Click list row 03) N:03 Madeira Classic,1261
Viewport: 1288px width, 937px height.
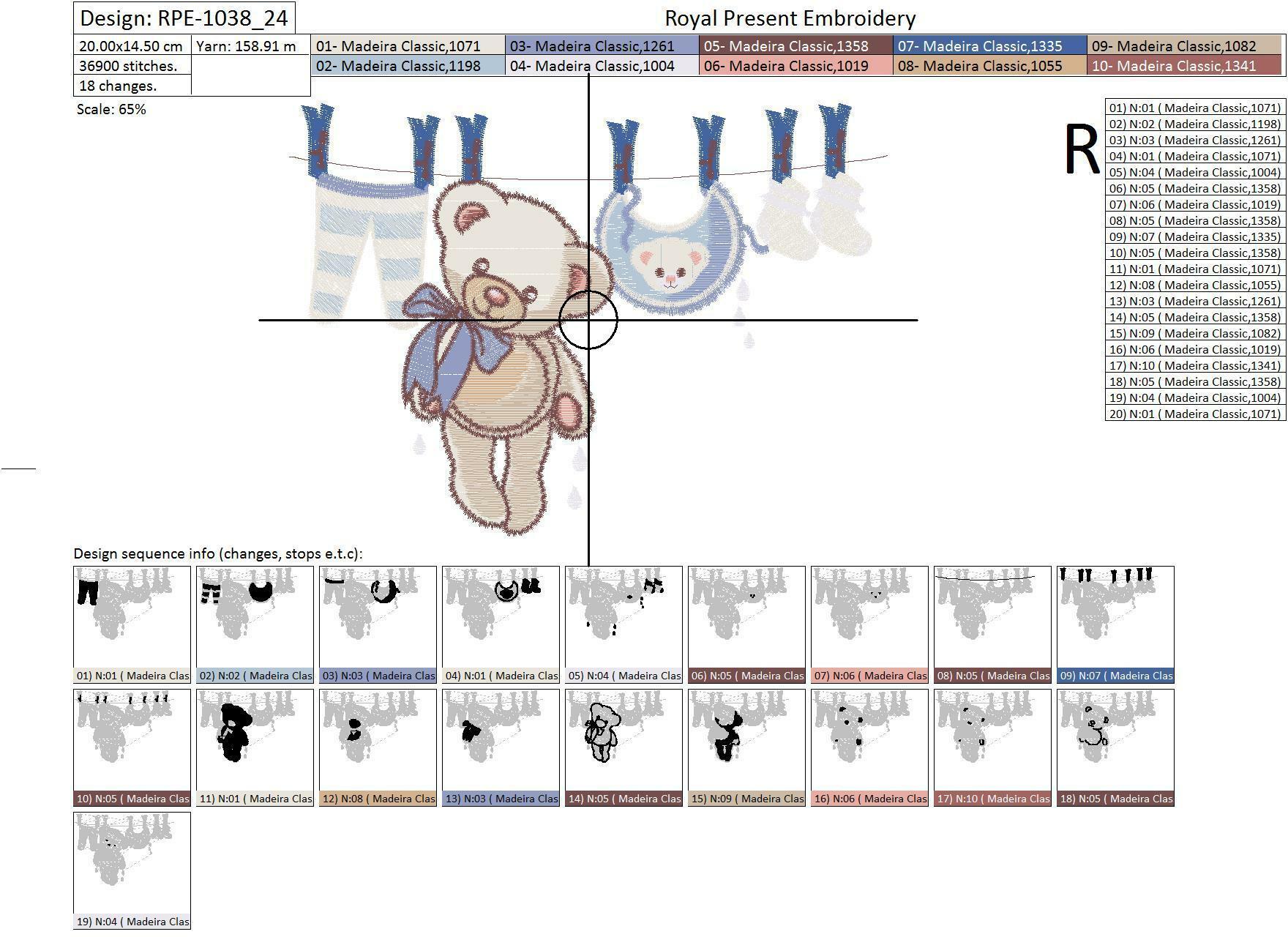coord(1195,140)
